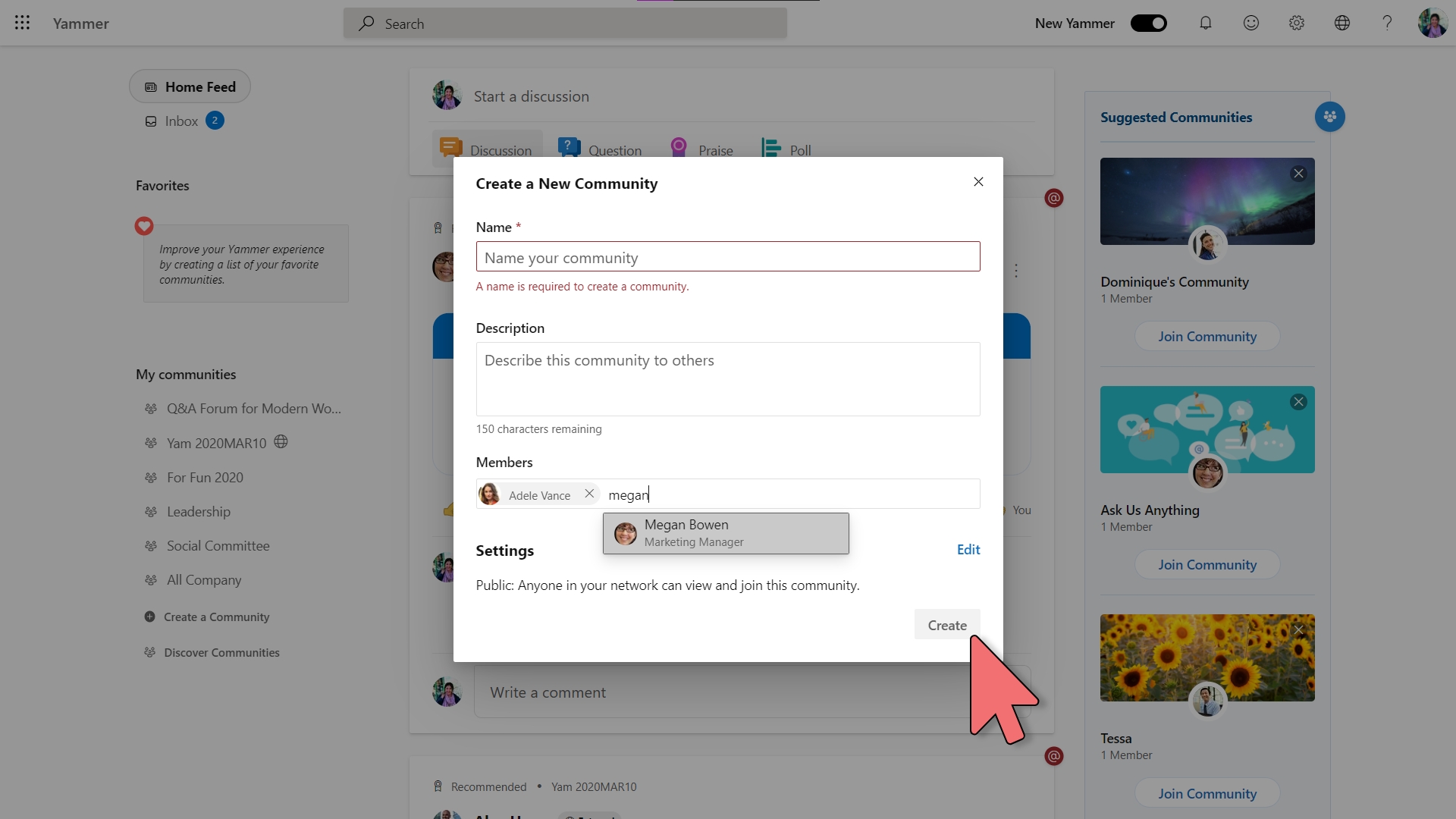Open Yam 2020MAR10 community
The width and height of the screenshot is (1456, 819).
216,443
